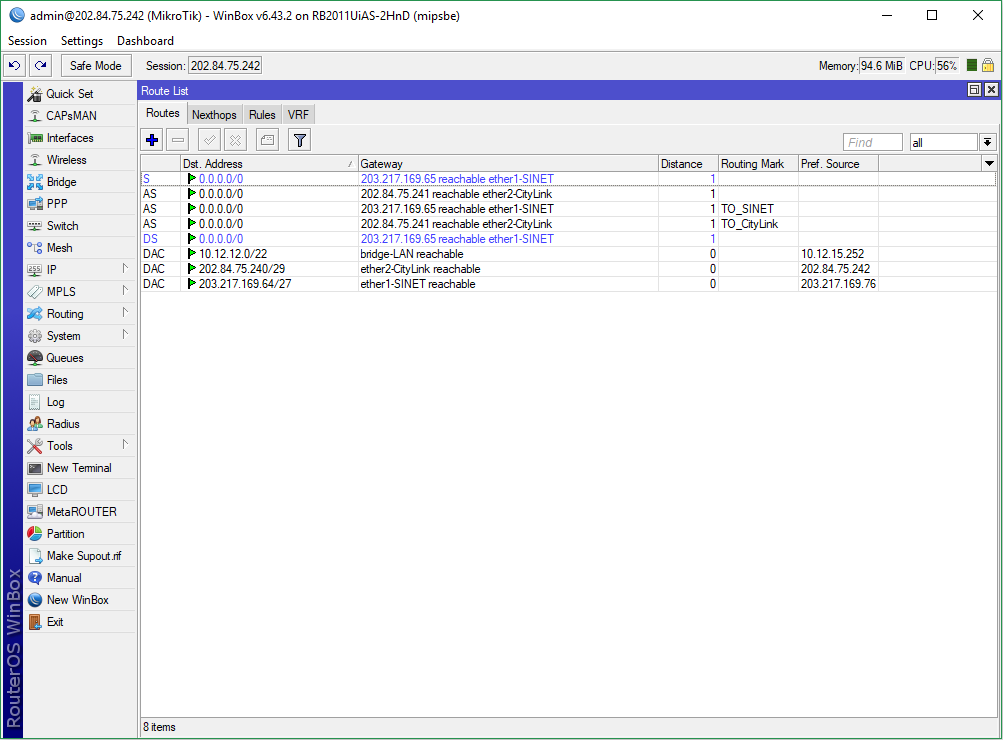Click Exit in sidebar

[80, 622]
